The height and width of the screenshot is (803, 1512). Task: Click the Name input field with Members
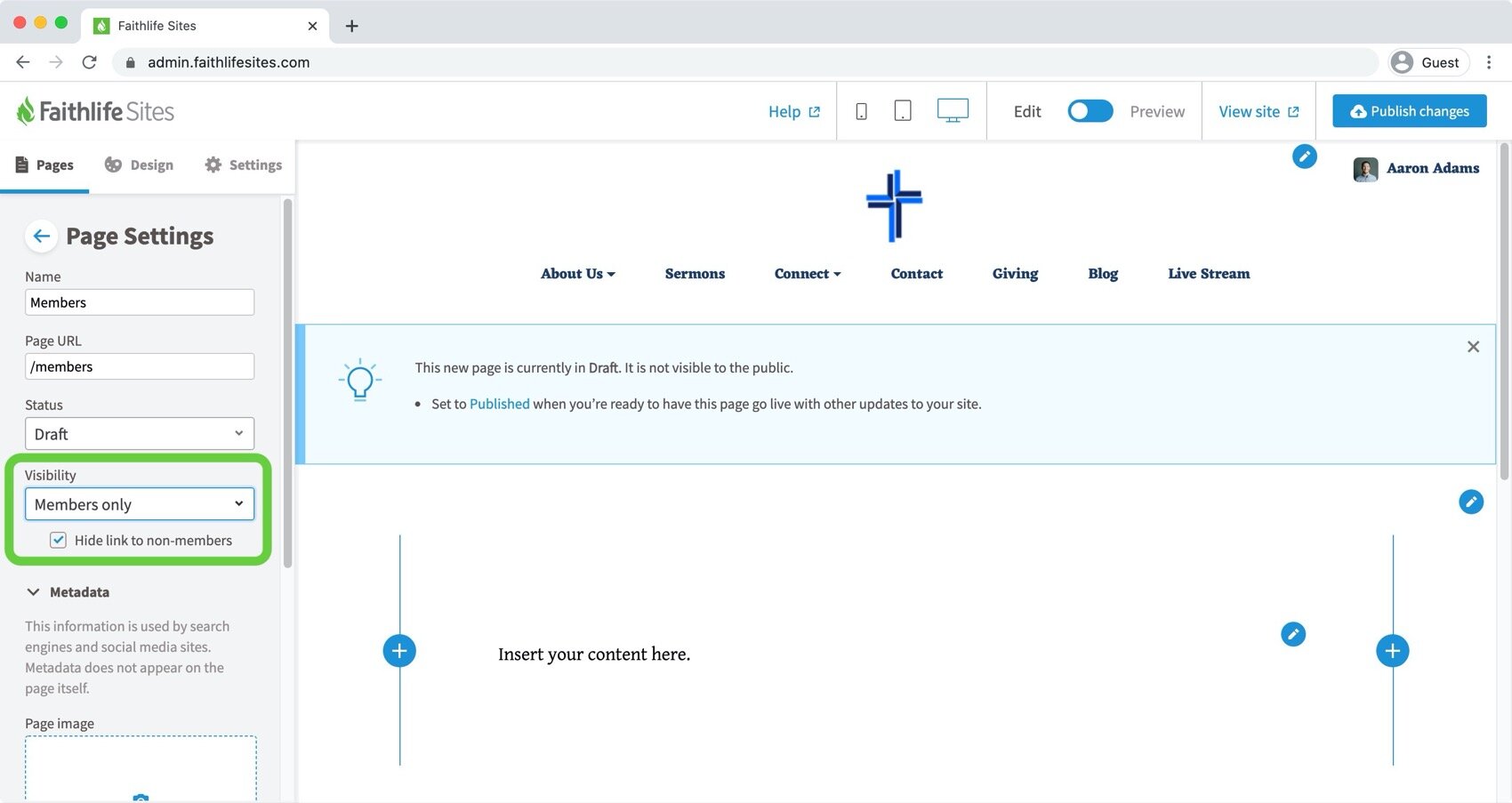pos(140,302)
